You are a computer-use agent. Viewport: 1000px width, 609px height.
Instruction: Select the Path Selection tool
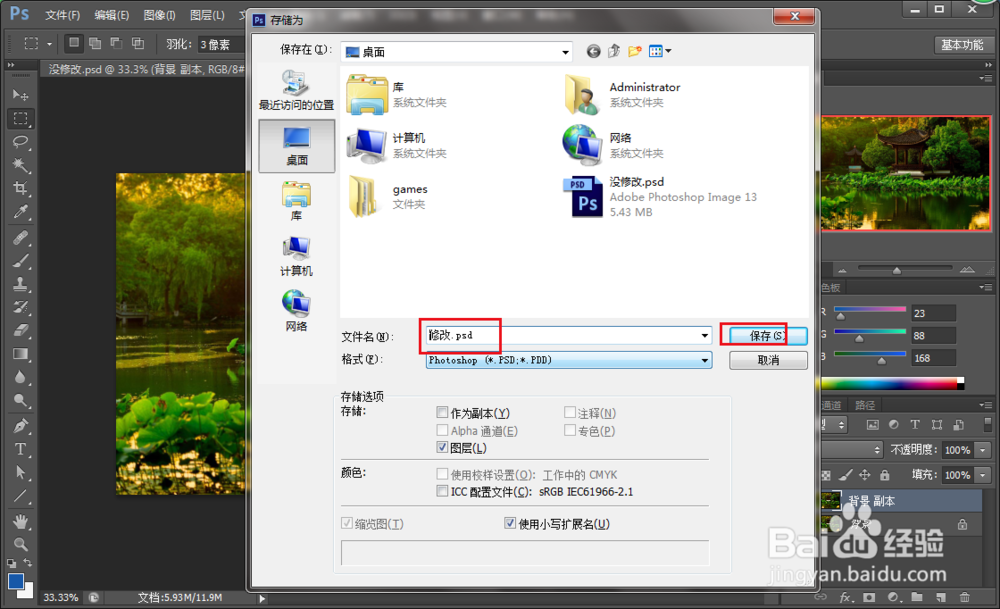(20, 473)
